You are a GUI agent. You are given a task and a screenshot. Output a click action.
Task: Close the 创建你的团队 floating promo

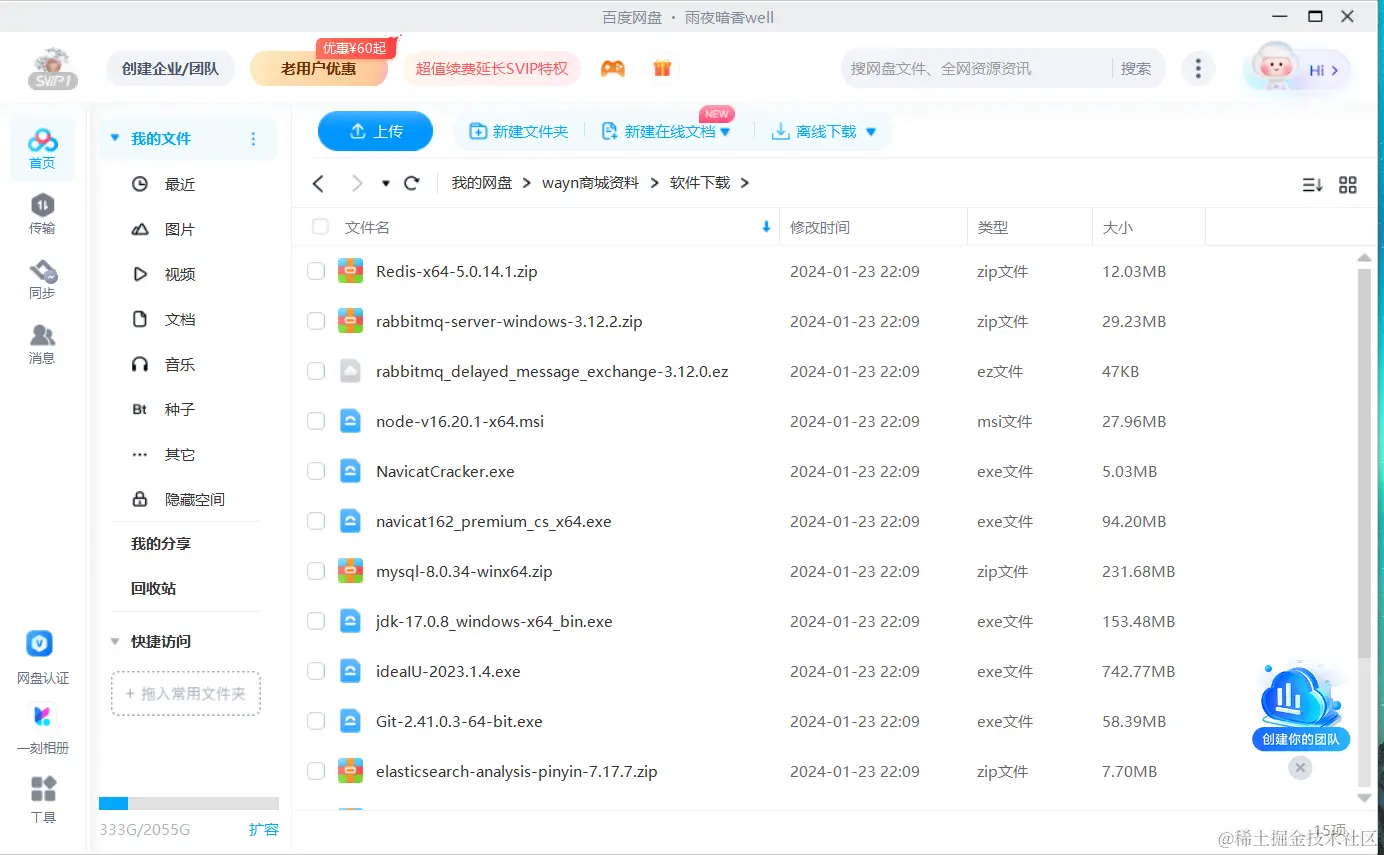click(1300, 768)
